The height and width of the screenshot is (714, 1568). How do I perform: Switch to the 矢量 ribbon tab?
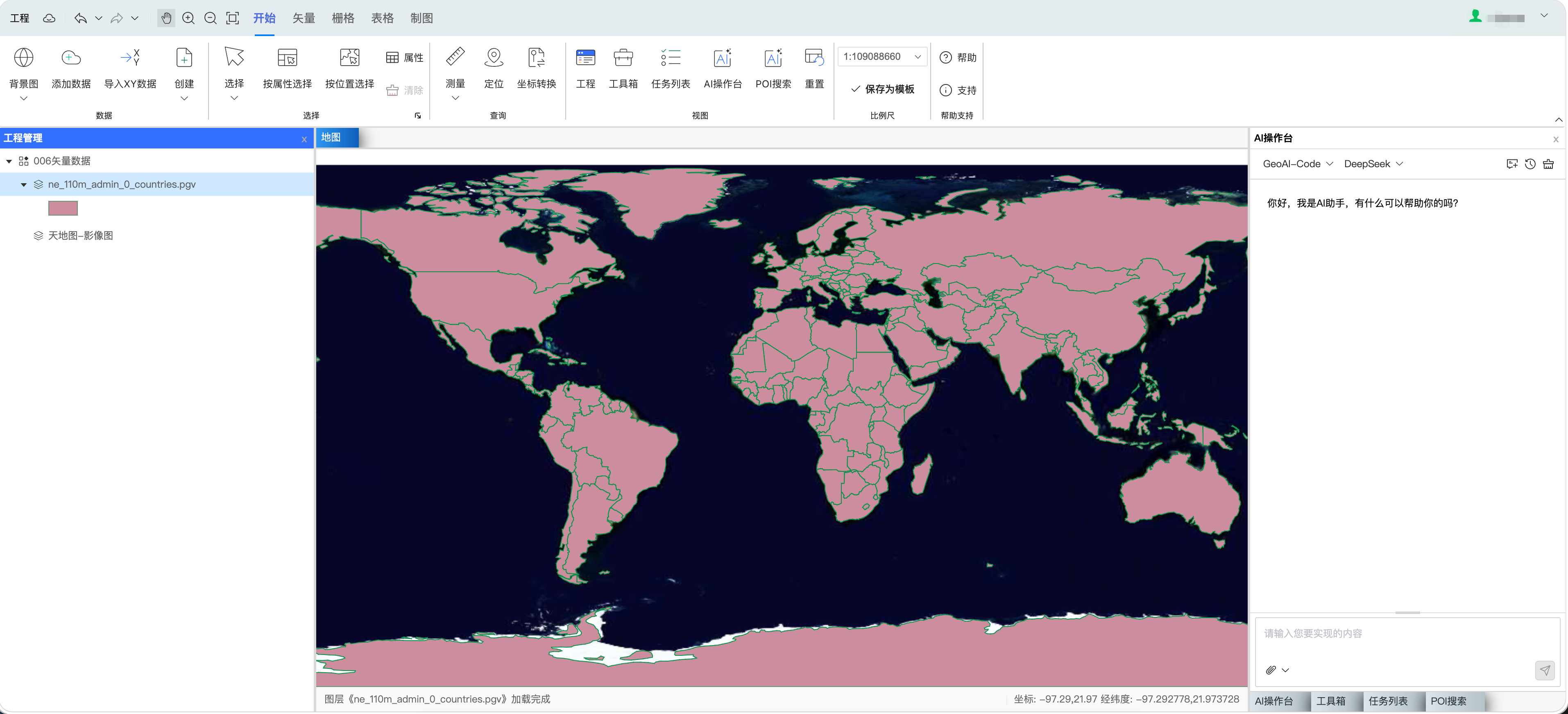(x=304, y=18)
